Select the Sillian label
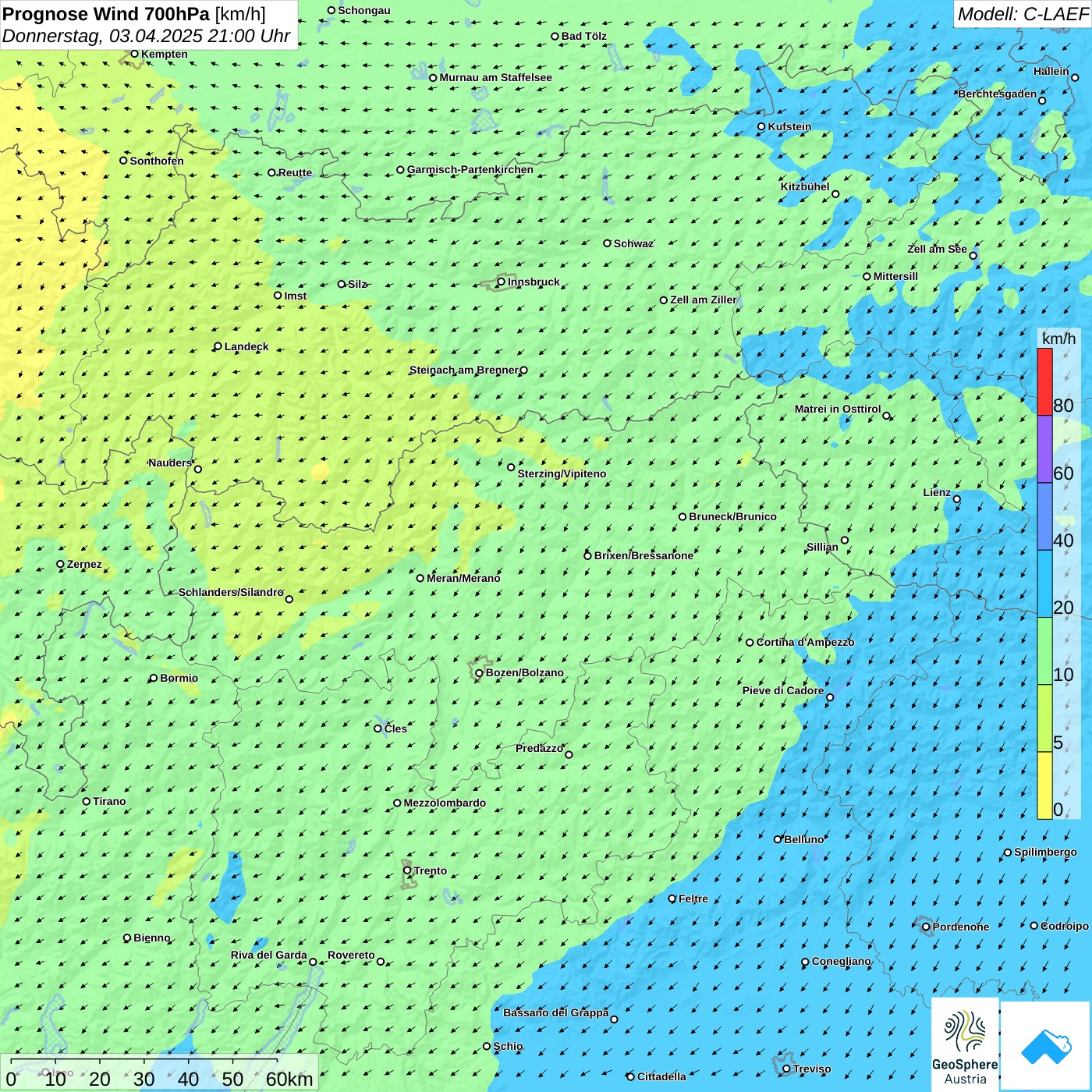 coord(822,547)
